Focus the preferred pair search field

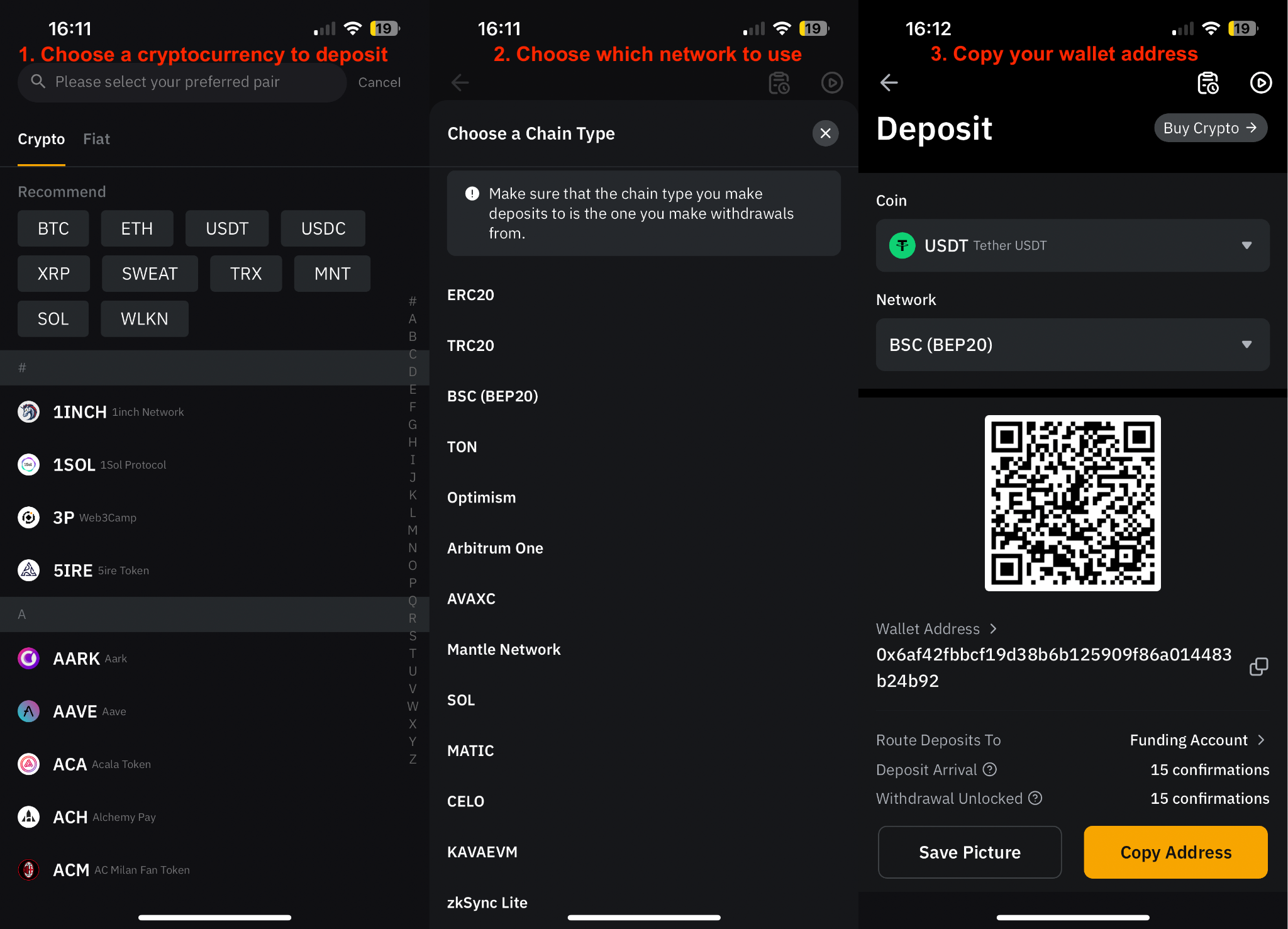(x=182, y=82)
